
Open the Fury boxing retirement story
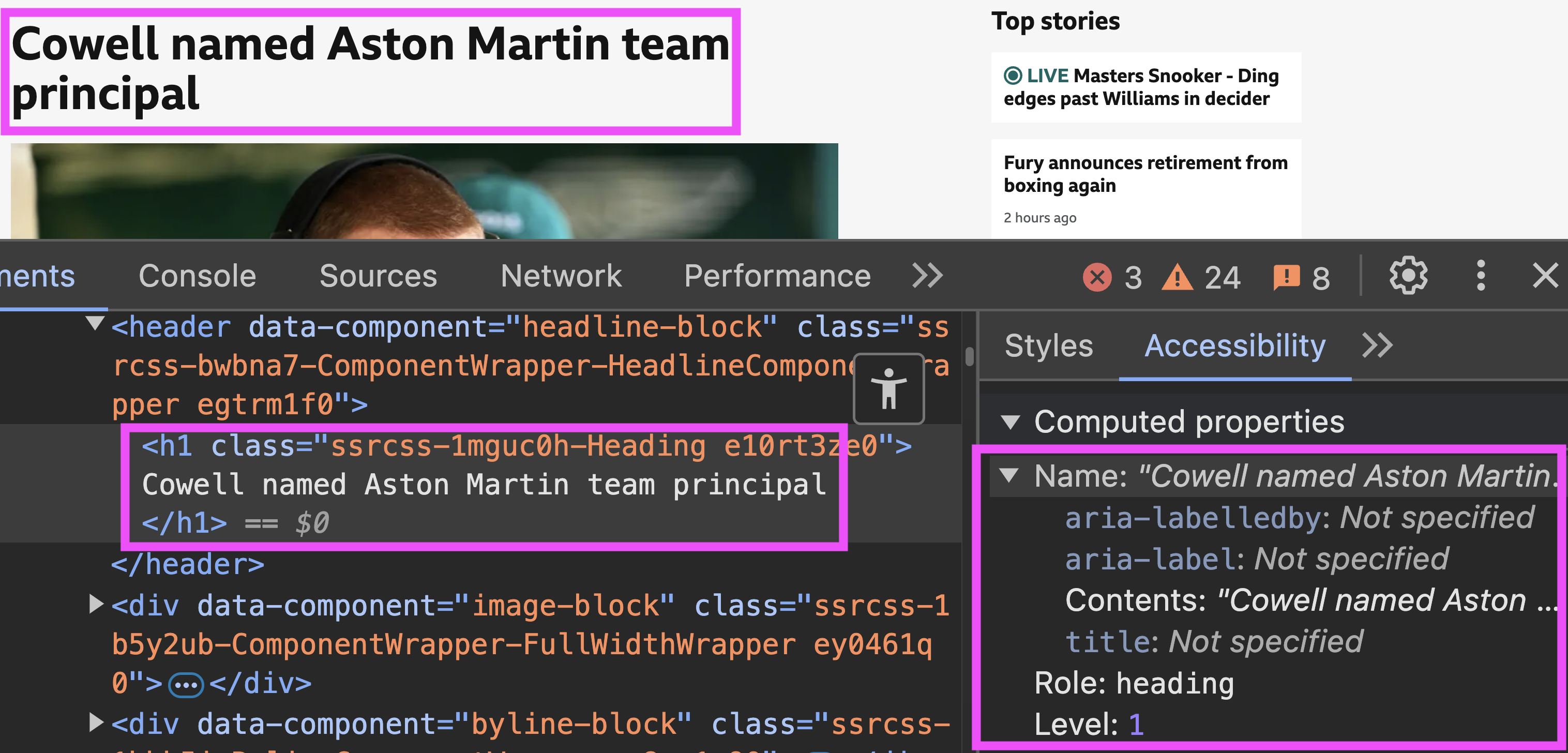pos(1144,173)
